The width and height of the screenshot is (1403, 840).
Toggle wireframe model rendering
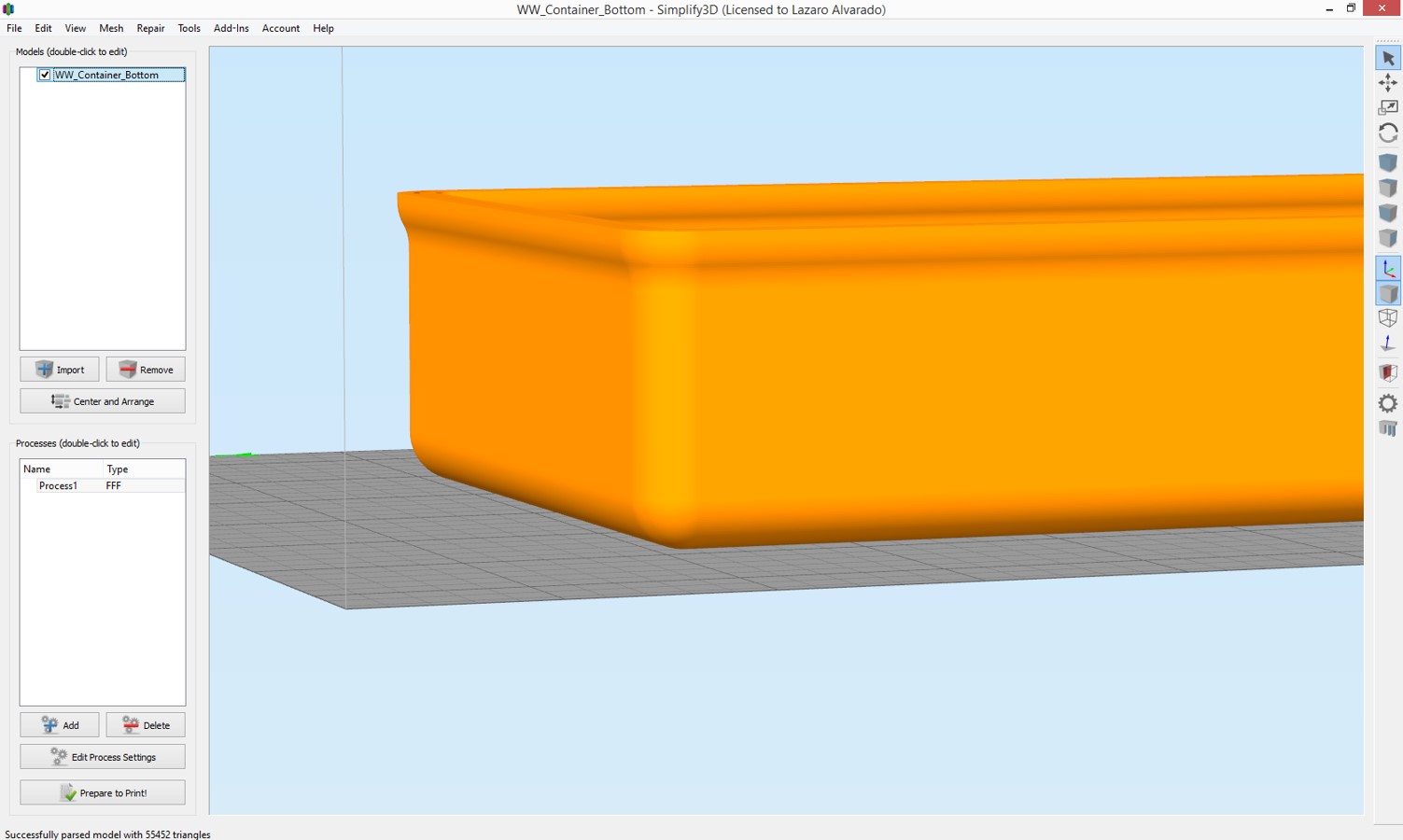point(1388,318)
